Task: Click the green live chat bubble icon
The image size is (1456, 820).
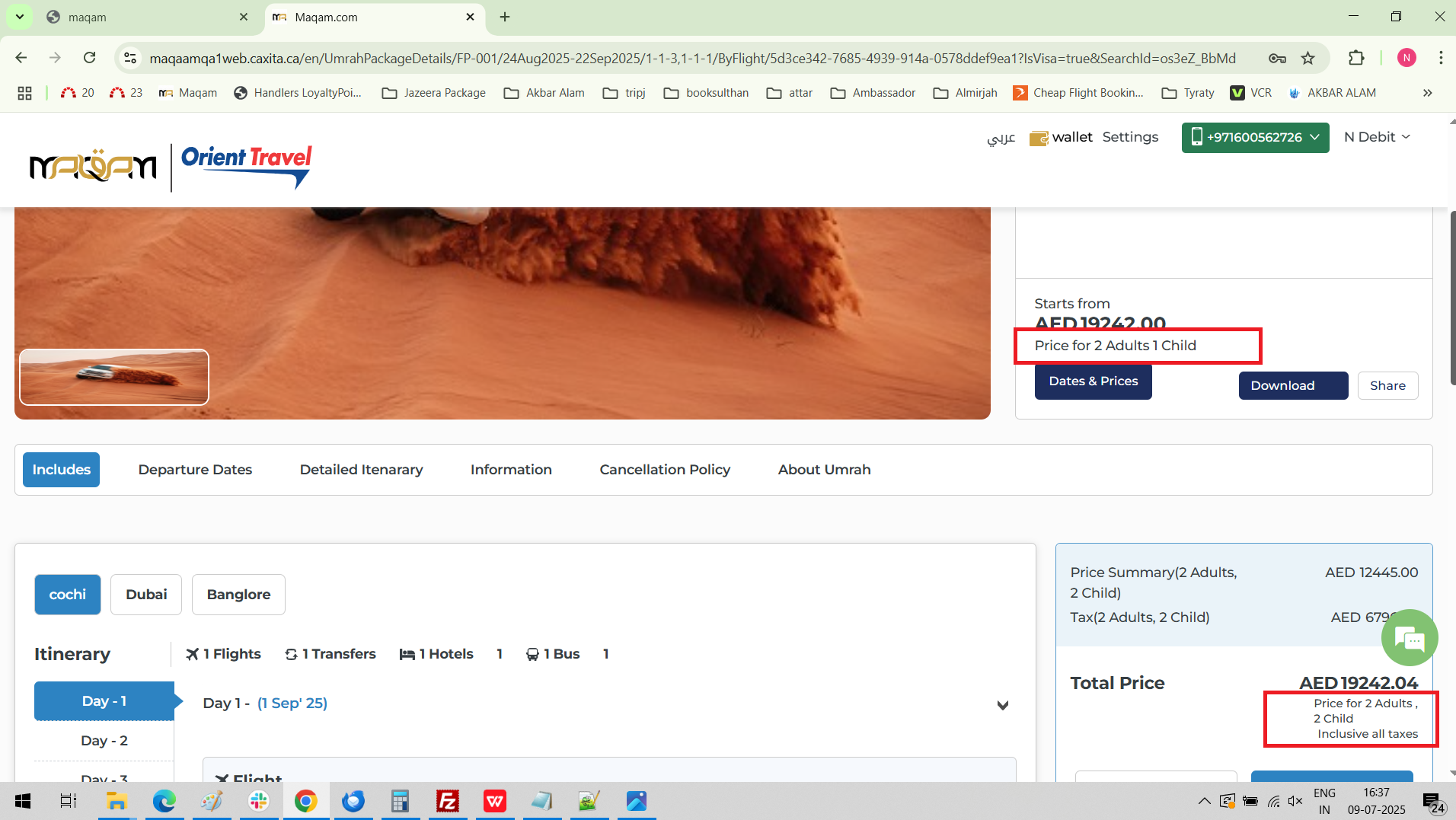Action: 1409,638
